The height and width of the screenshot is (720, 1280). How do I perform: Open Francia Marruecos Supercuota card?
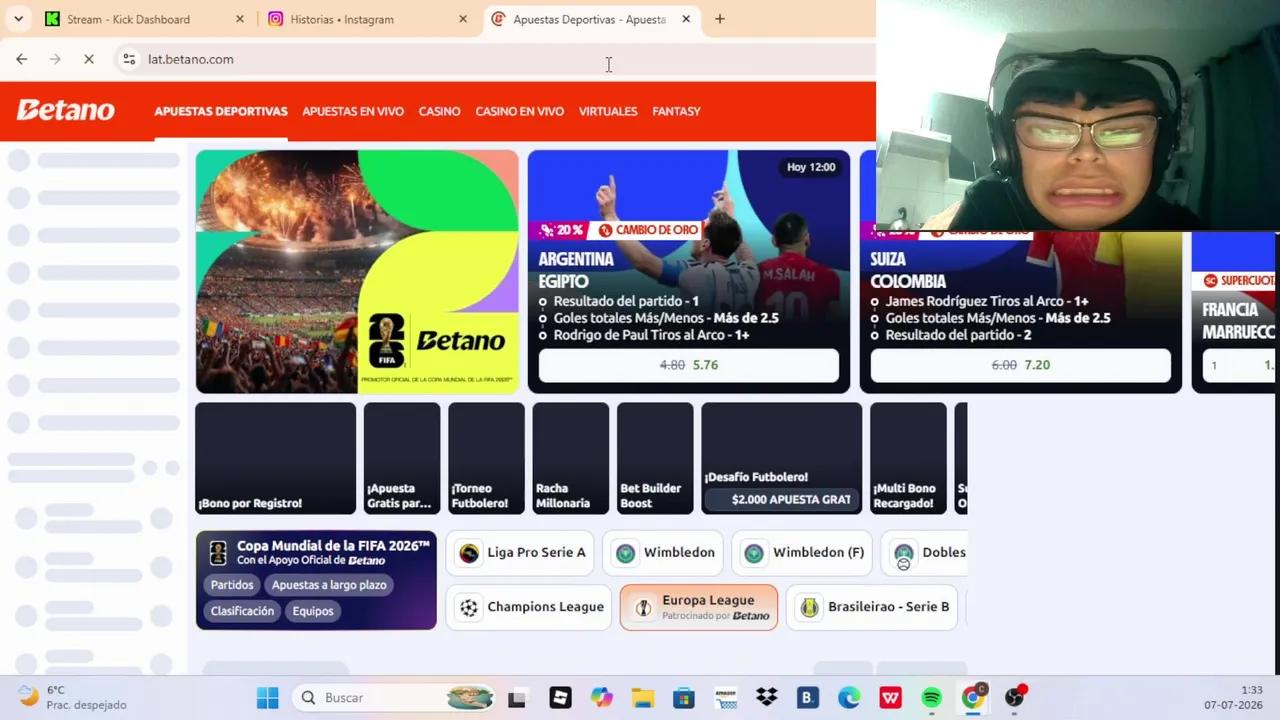(1235, 312)
